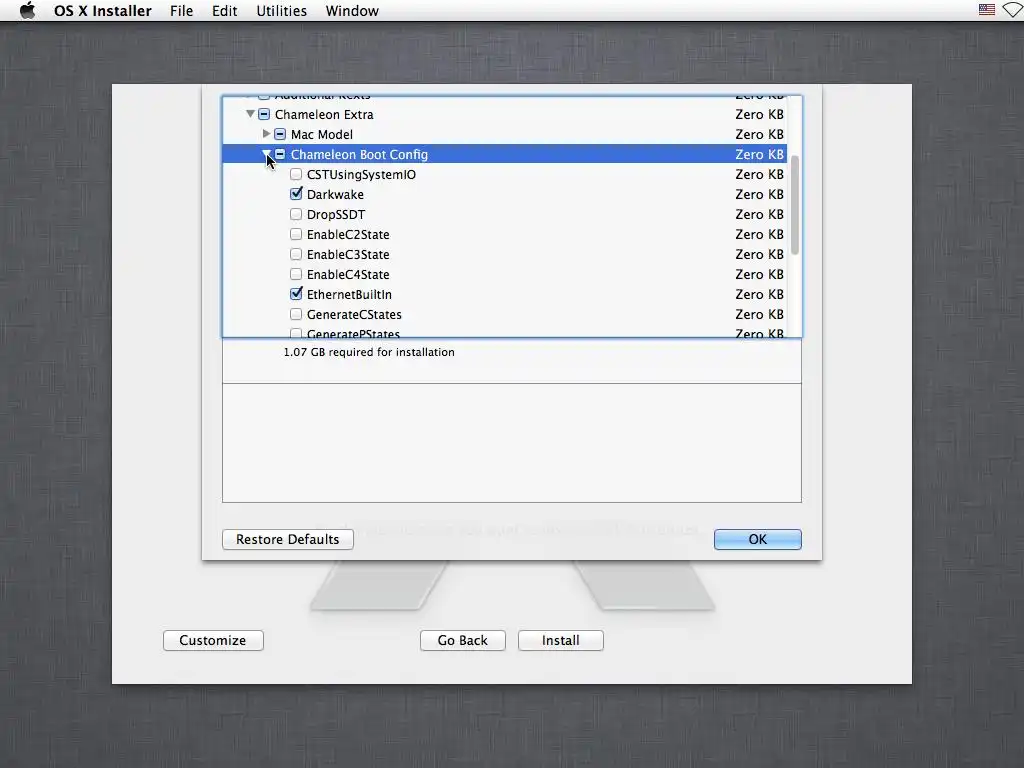
Task: Enable the DropSSDT checkbox
Action: coord(296,214)
